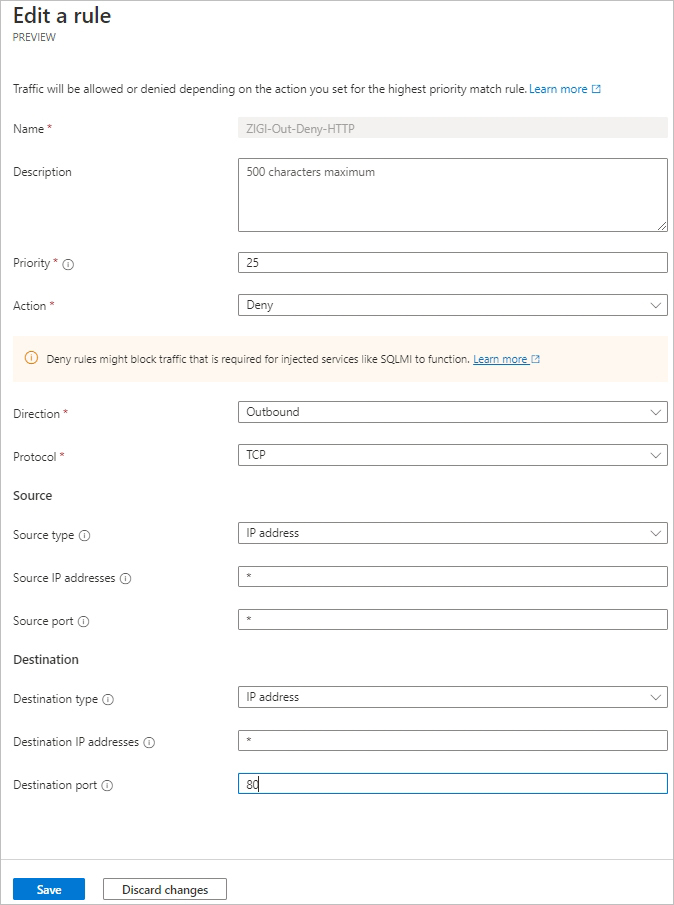Click into the Description text area

coord(452,195)
